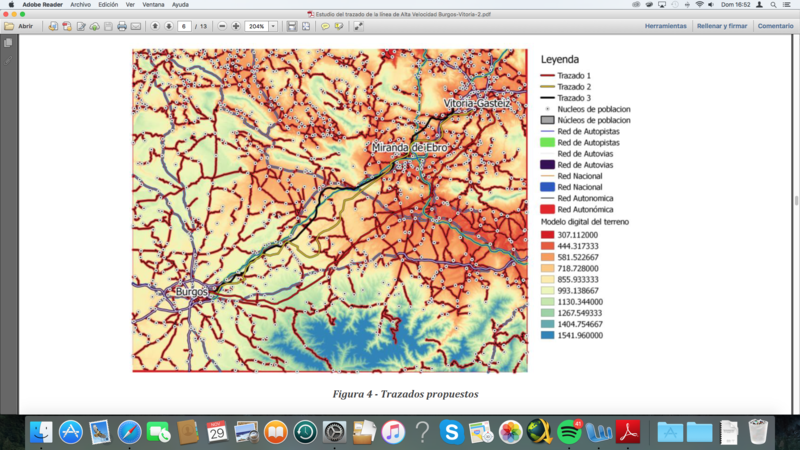Open App Store from the Dock
The image size is (800, 450).
tap(70, 432)
